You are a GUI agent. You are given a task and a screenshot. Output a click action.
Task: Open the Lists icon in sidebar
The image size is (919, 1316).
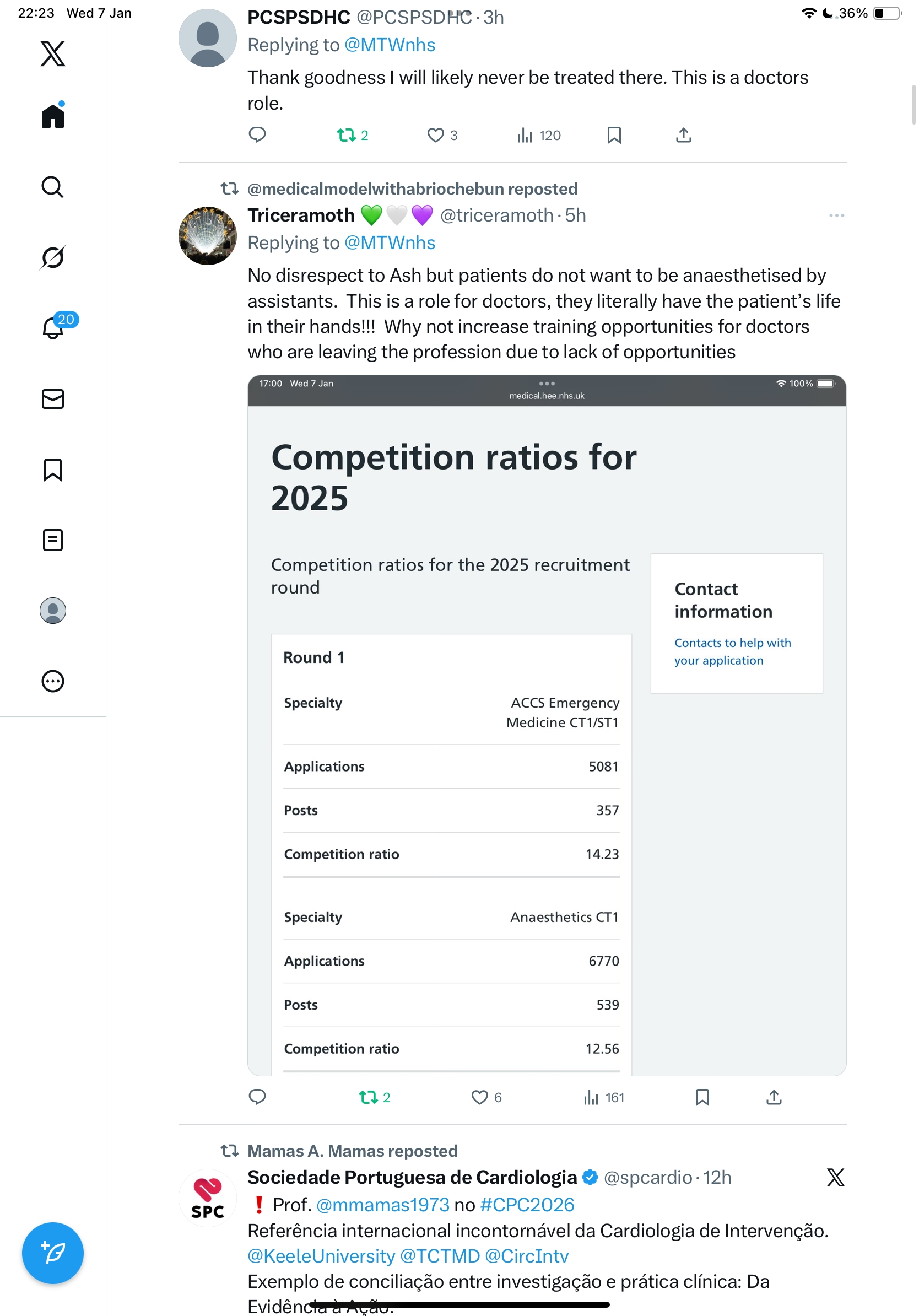point(53,540)
